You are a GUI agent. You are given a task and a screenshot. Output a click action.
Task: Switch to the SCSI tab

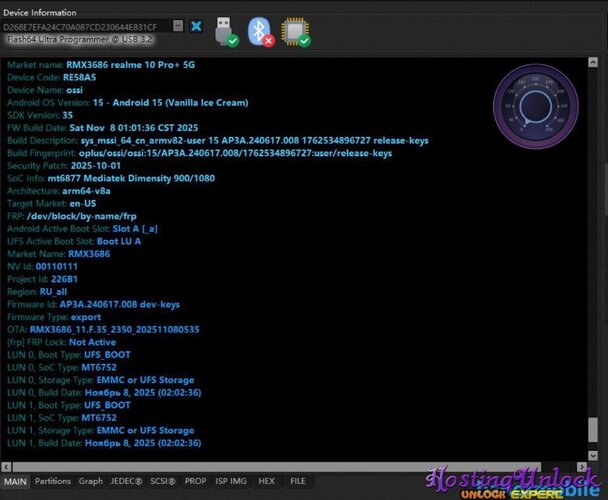163,481
